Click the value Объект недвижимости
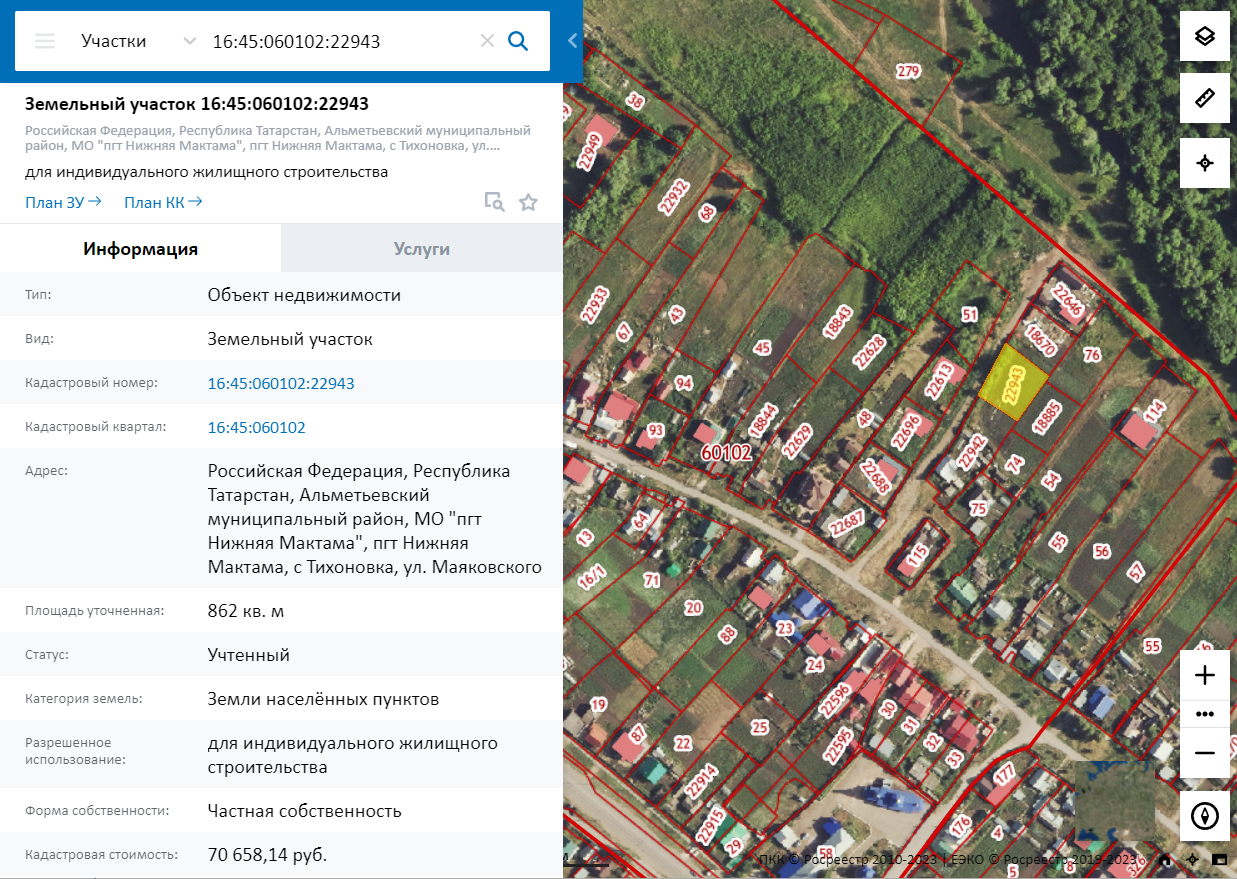1237x879 pixels. pos(304,295)
